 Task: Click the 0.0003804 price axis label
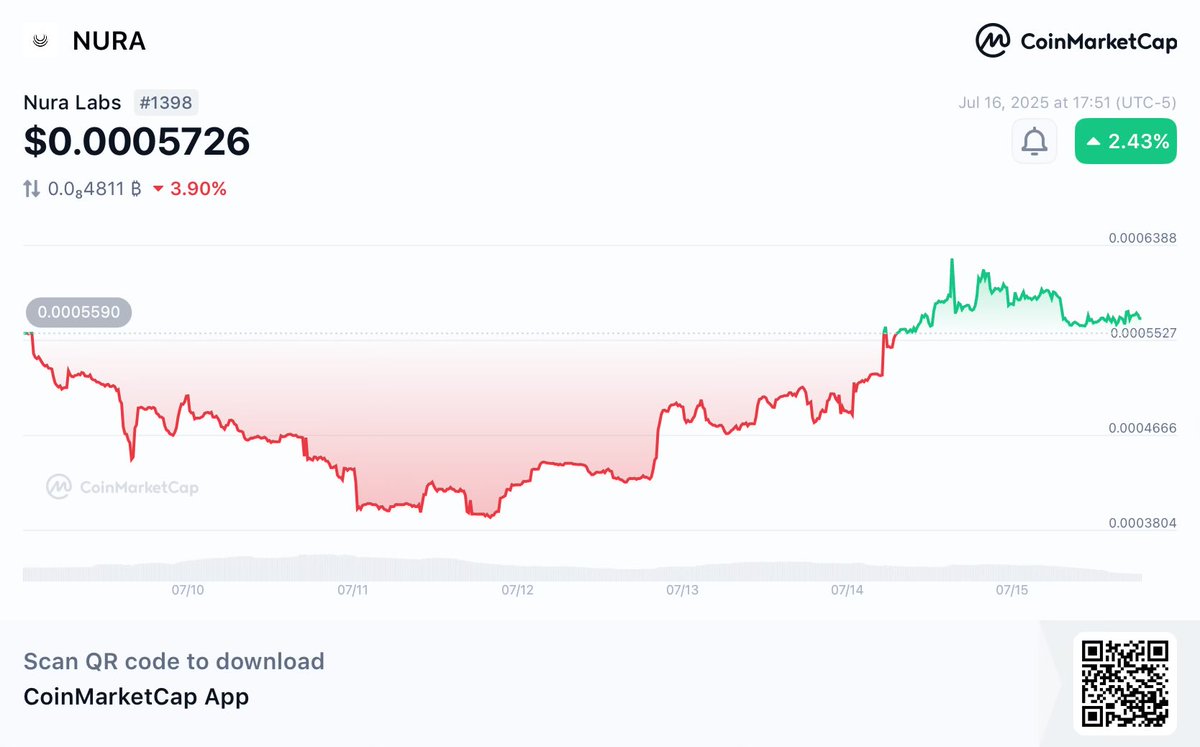(x=1142, y=523)
